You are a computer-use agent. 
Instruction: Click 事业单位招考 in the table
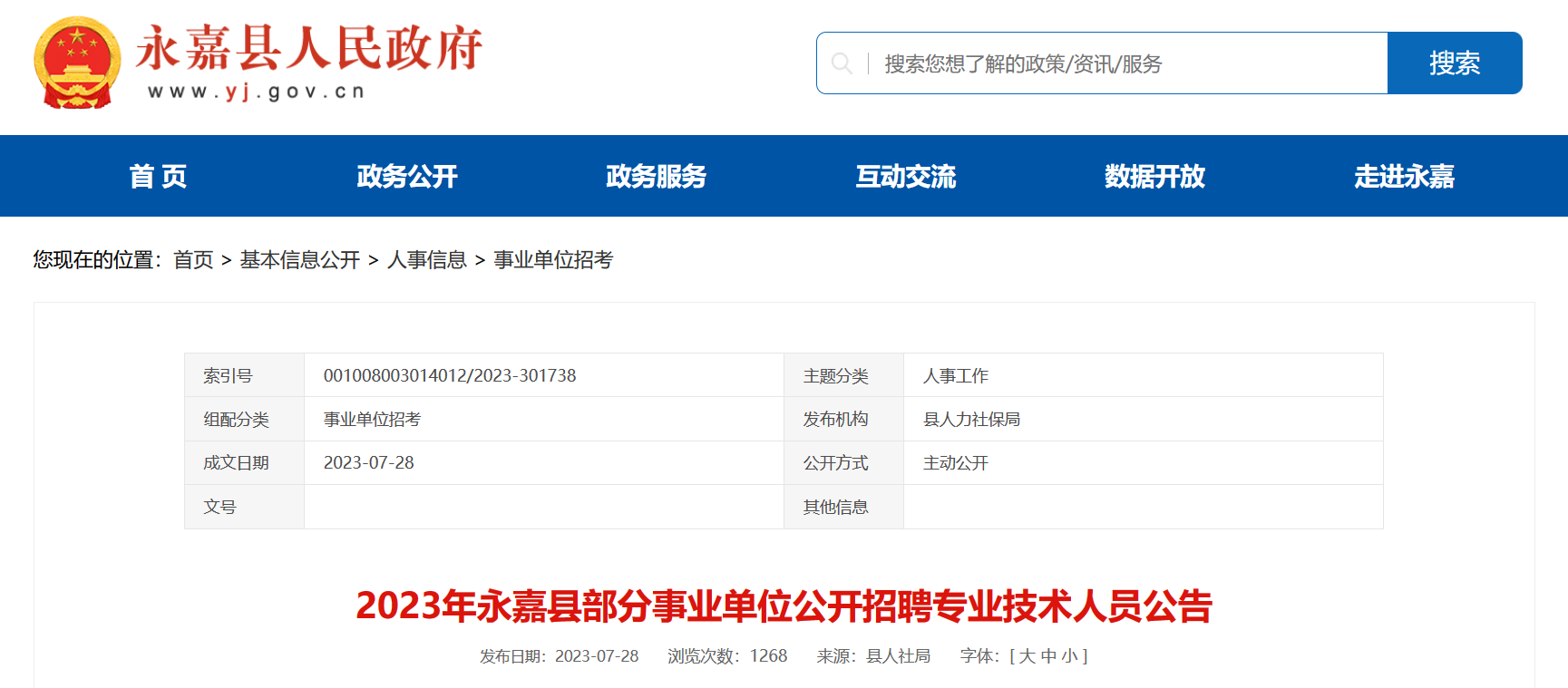coord(372,419)
